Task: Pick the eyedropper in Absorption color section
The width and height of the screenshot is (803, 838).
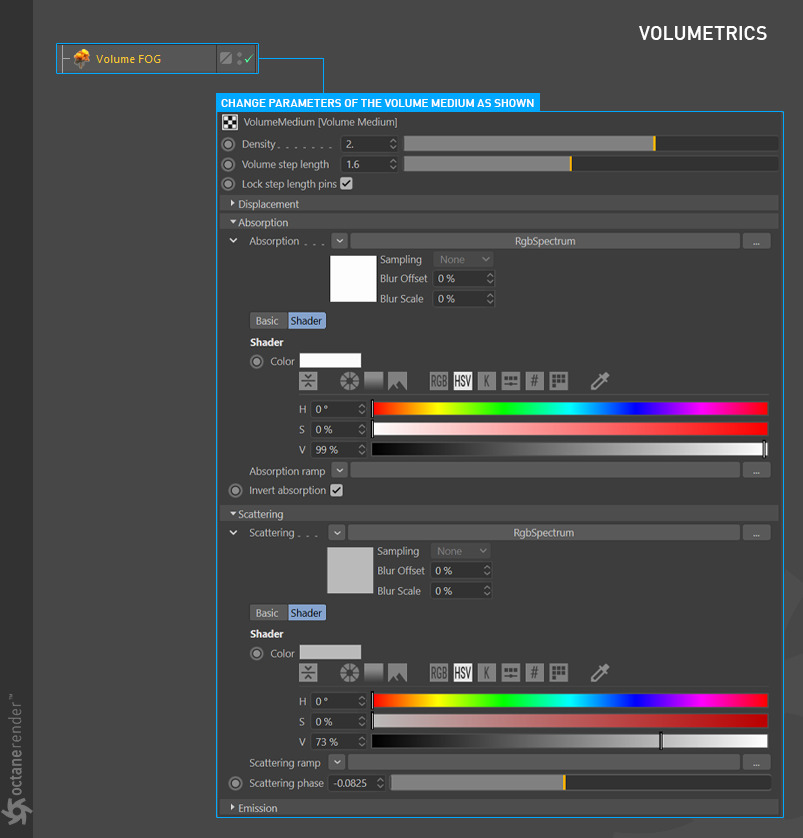Action: [600, 381]
